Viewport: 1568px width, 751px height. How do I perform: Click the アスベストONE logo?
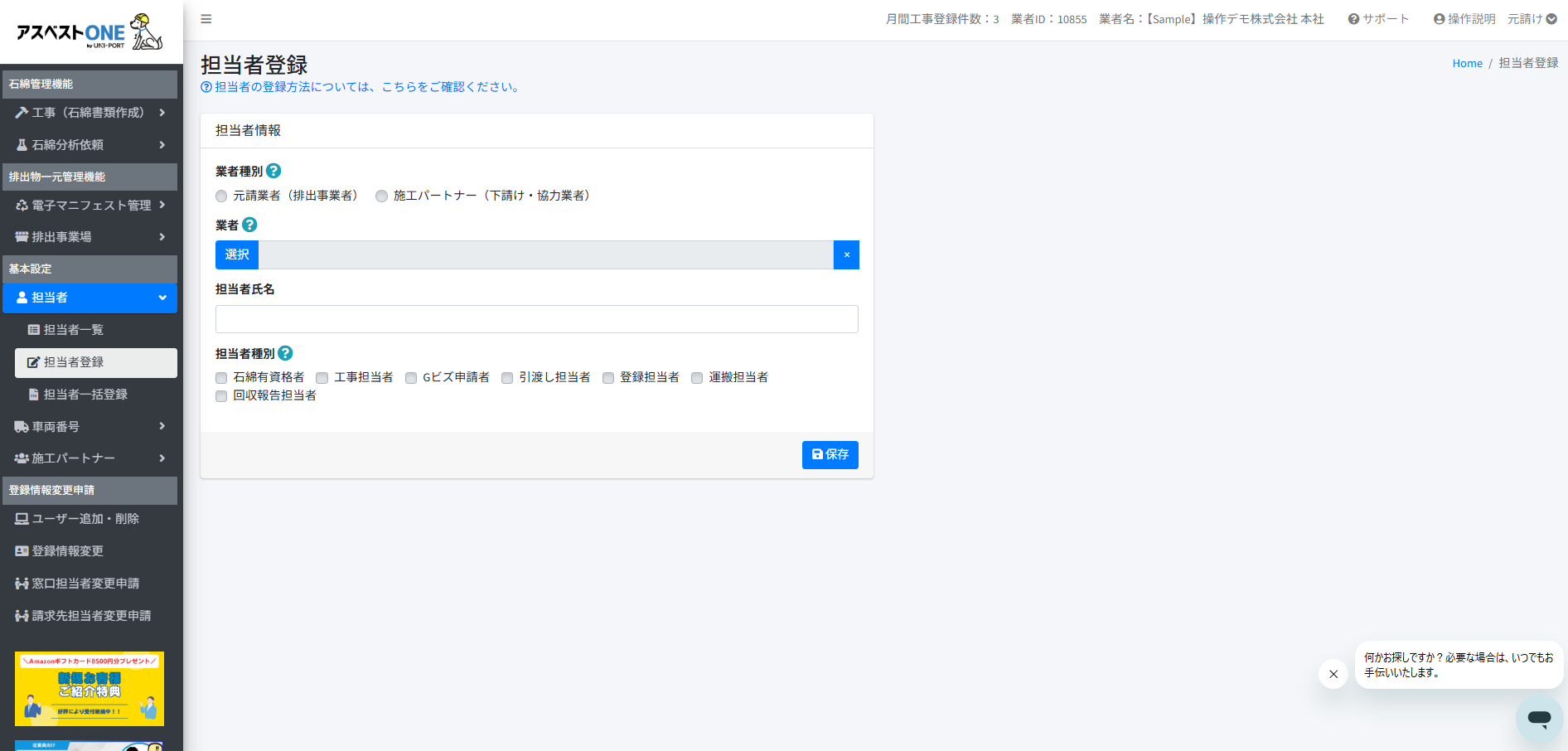[x=90, y=32]
